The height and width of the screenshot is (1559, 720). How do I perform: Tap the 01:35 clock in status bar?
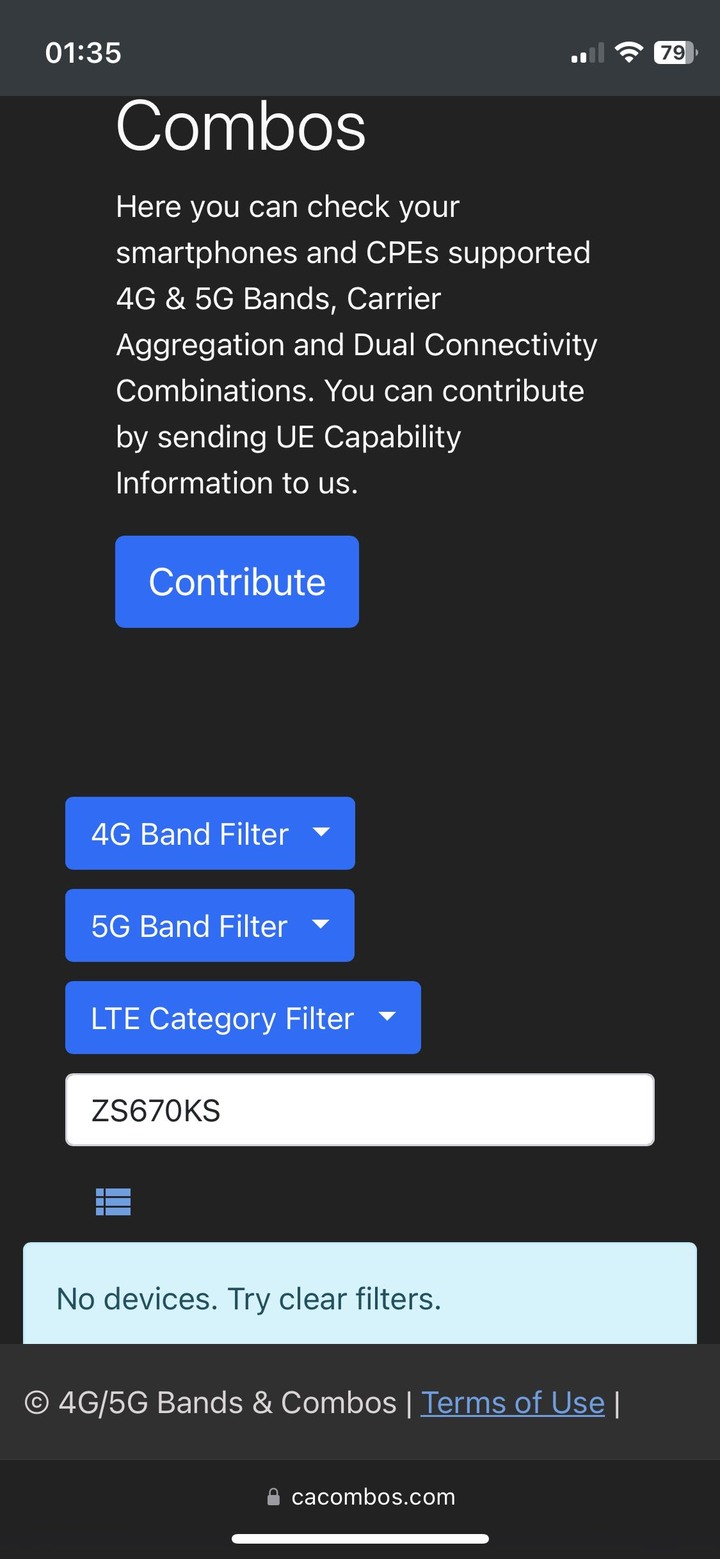pyautogui.click(x=83, y=53)
